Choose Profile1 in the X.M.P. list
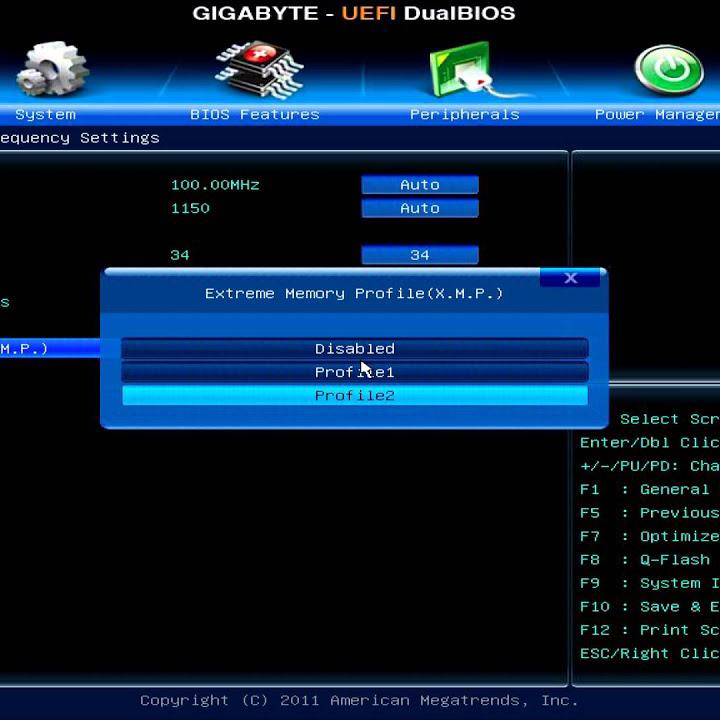This screenshot has width=720, height=720. (x=354, y=372)
